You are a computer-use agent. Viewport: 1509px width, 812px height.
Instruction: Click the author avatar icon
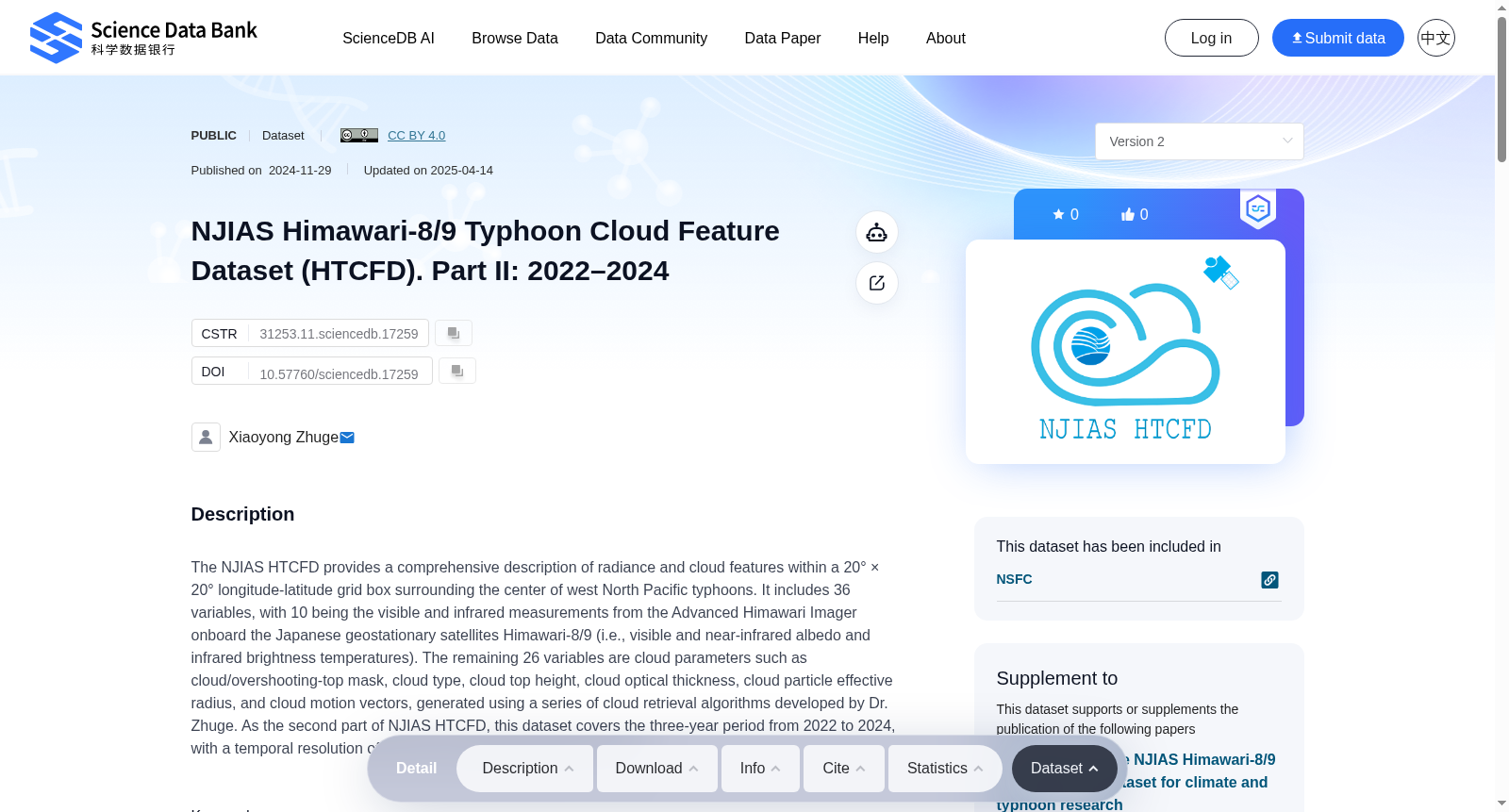[x=206, y=437]
